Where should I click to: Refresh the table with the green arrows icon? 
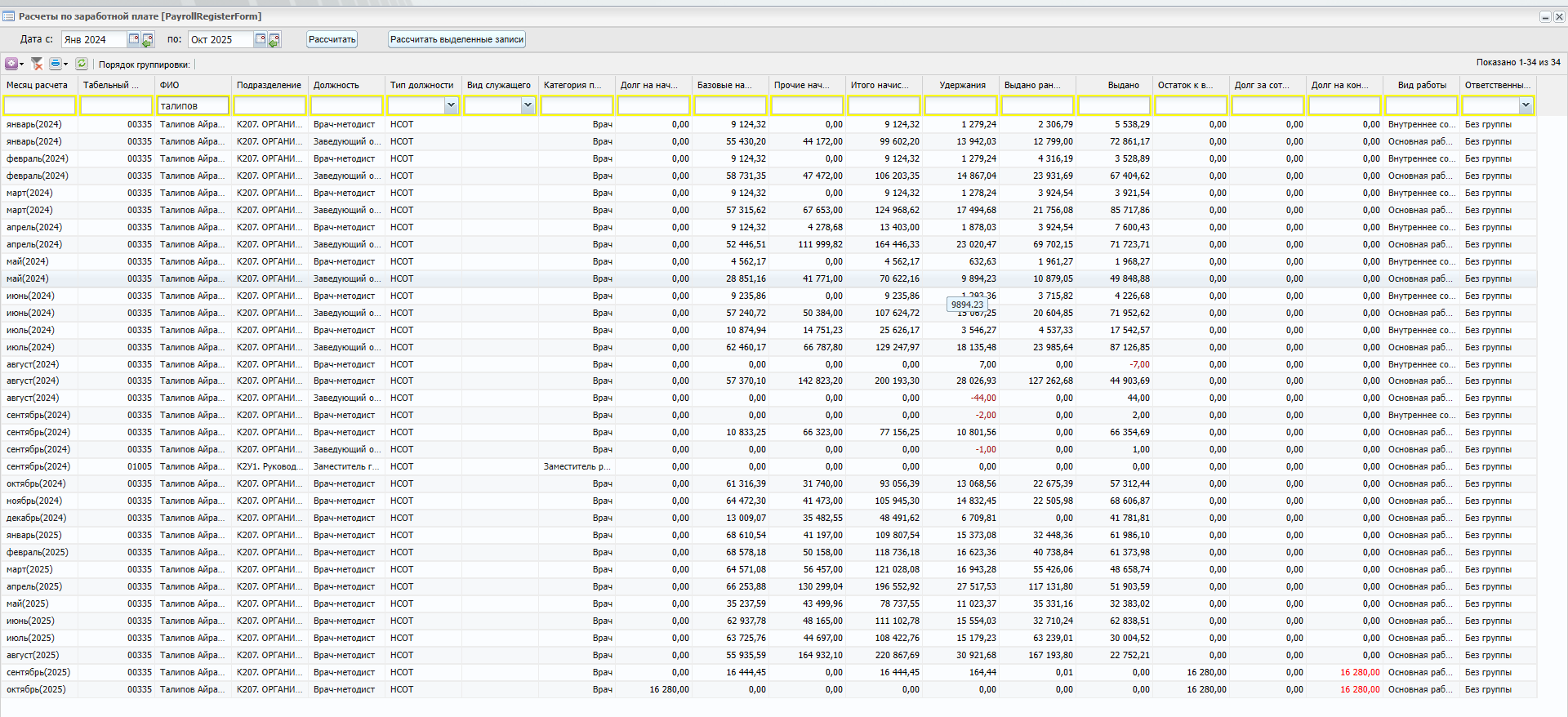pos(82,64)
